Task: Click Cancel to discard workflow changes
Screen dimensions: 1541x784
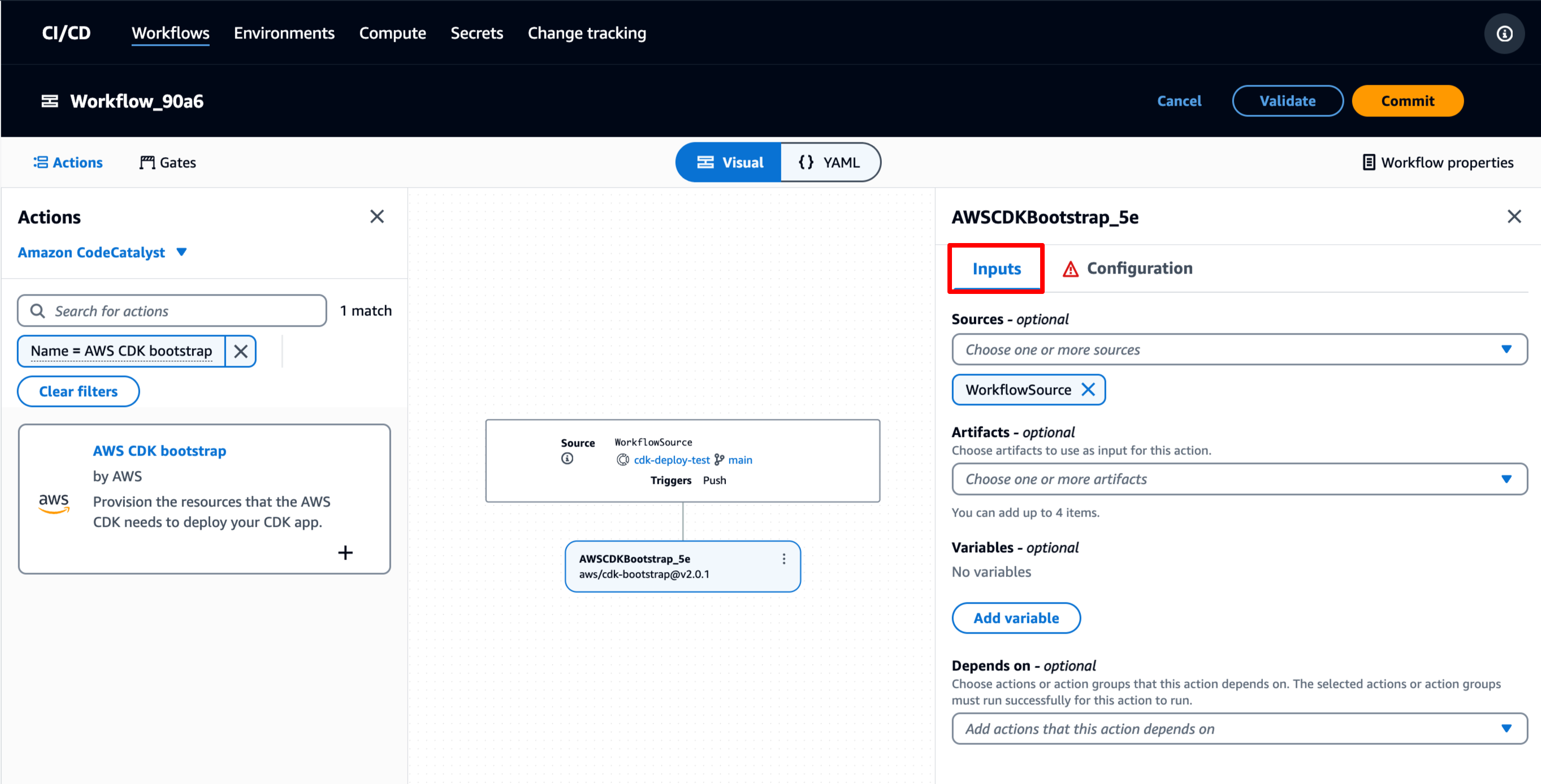Action: (x=1179, y=101)
